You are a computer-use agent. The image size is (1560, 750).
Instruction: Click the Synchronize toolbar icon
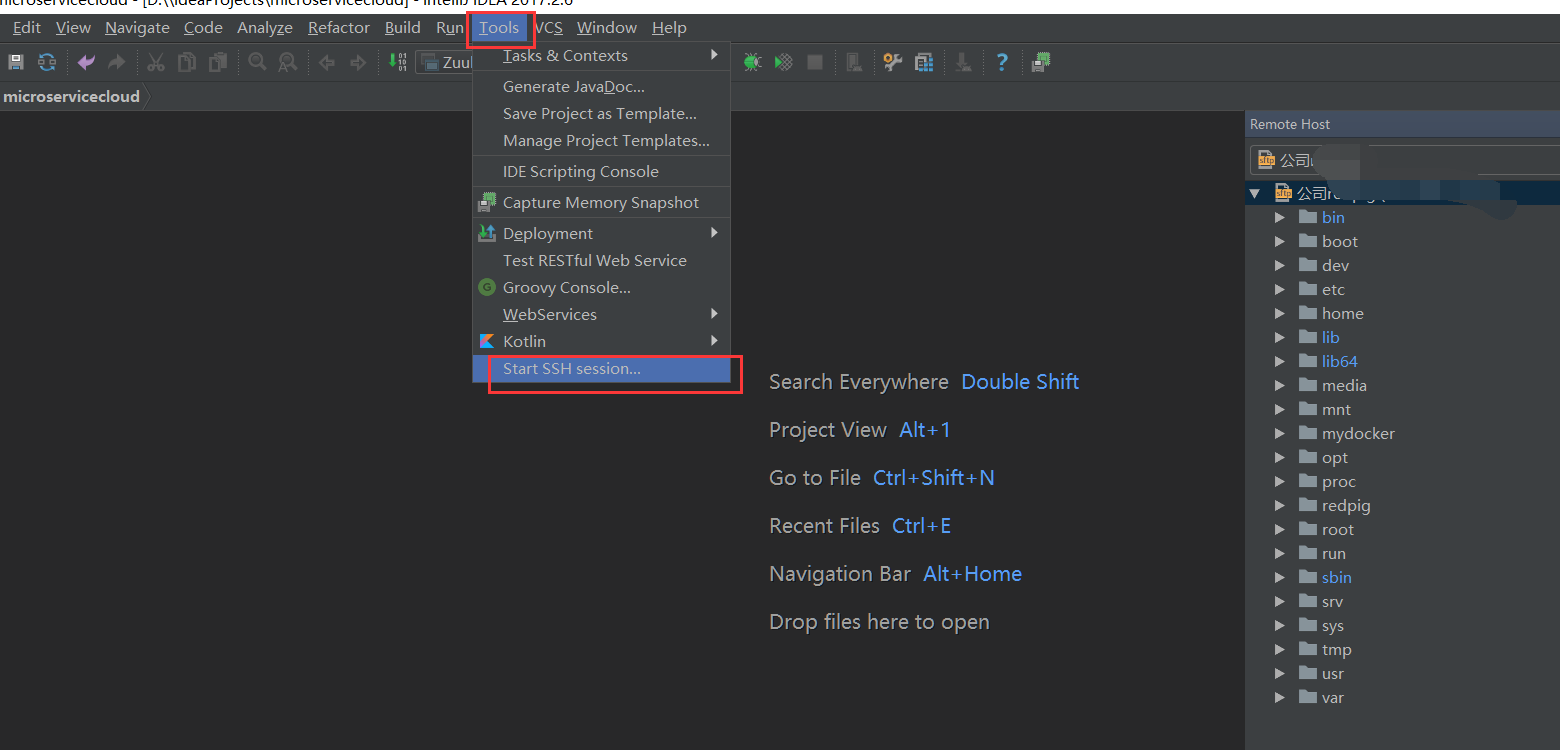click(47, 62)
